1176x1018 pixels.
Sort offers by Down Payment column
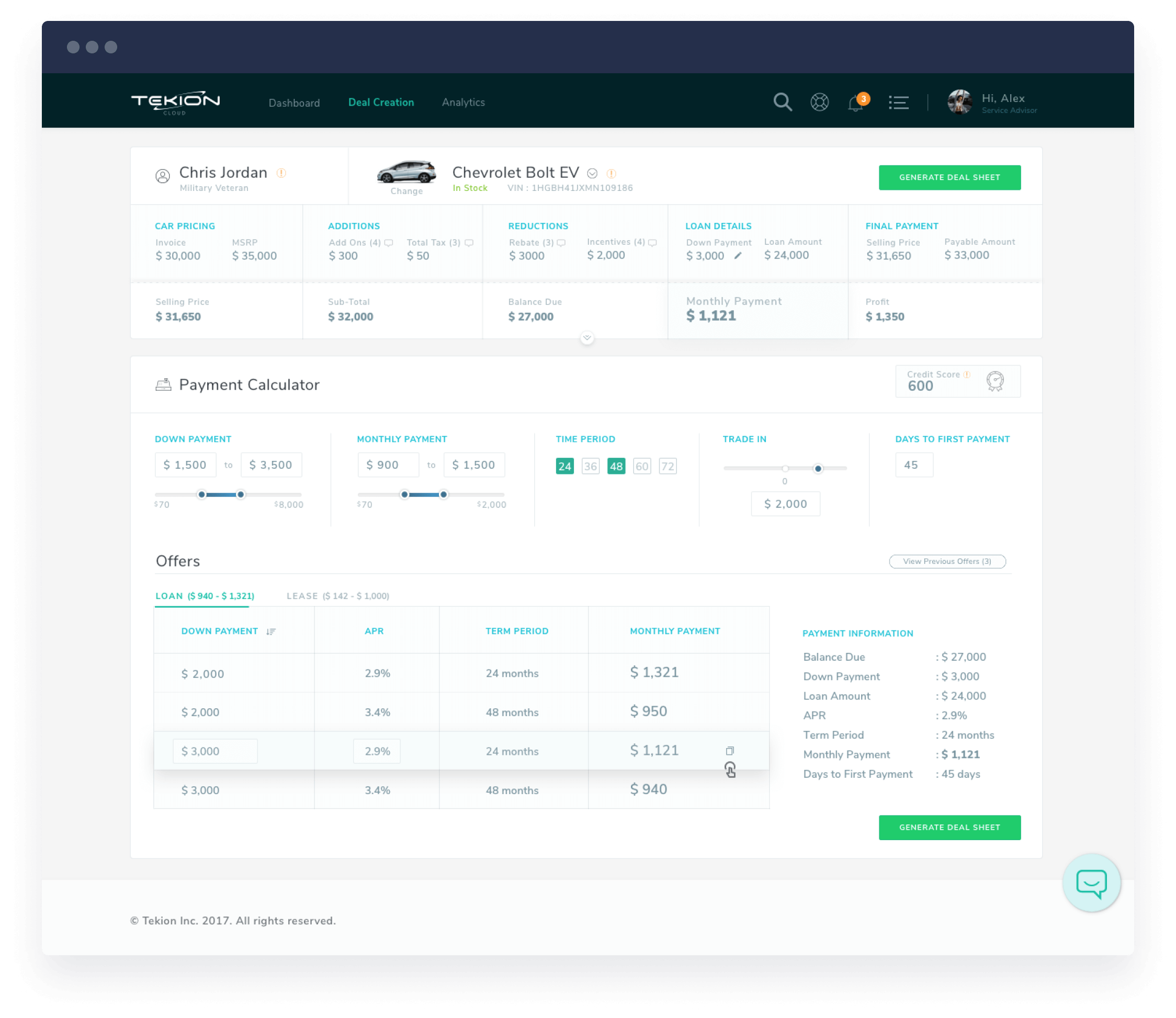pyautogui.click(x=271, y=630)
